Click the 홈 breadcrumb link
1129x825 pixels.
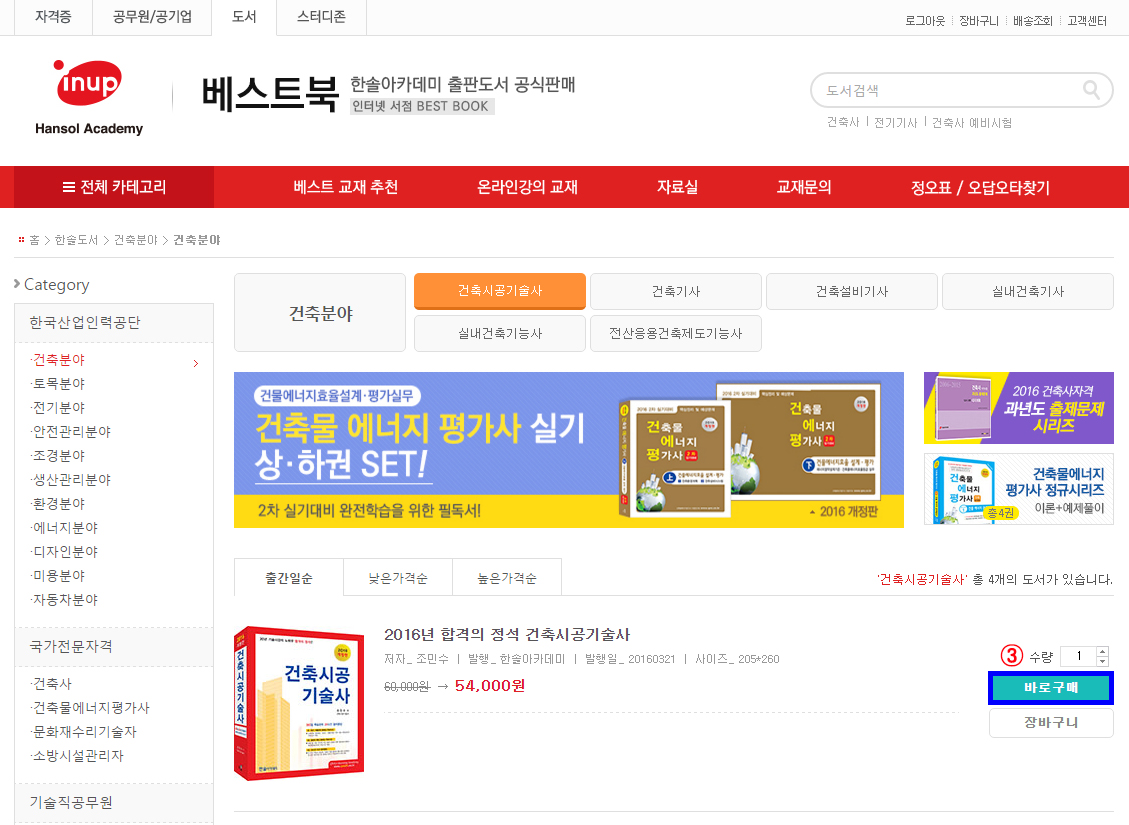coord(34,240)
